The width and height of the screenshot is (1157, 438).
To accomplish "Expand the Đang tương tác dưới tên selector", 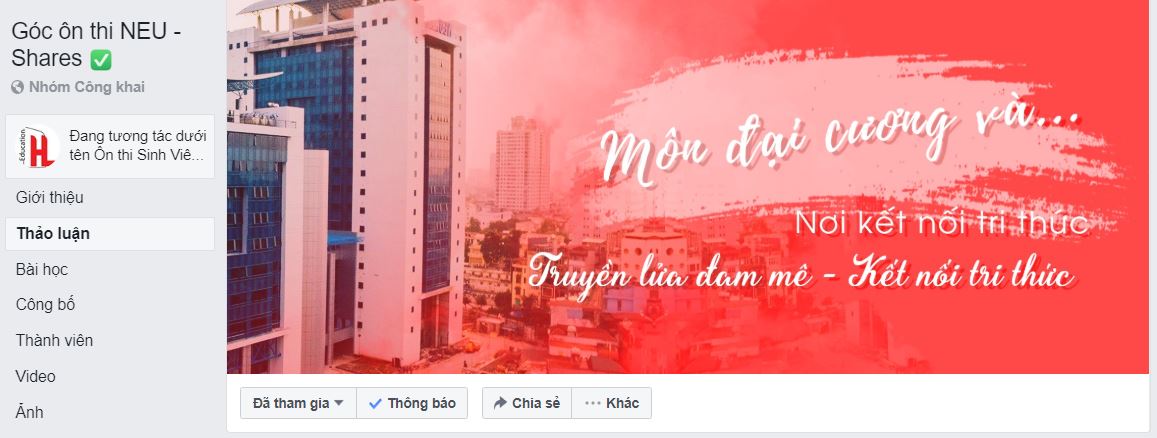I will click(110, 146).
